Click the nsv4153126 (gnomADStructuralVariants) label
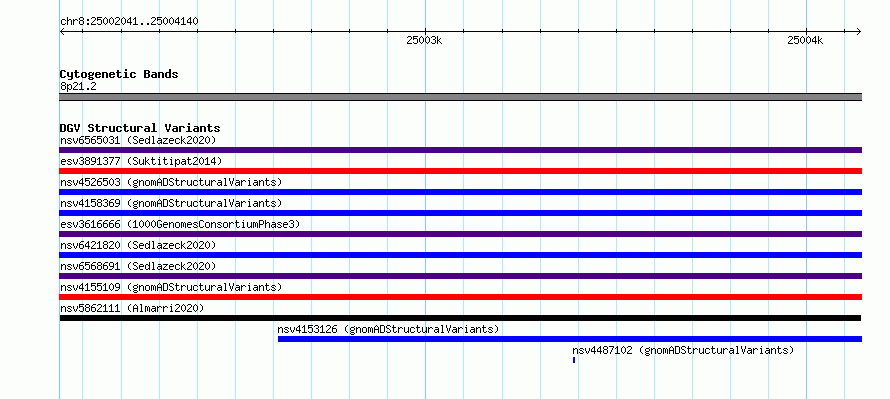890x399 pixels. click(x=388, y=329)
